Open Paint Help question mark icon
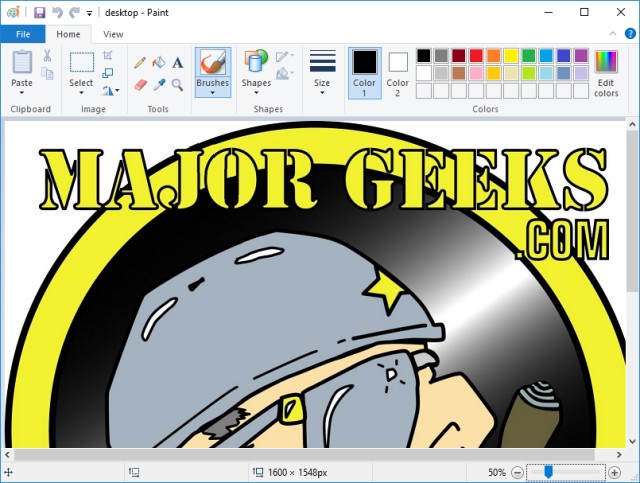Viewport: 640px width, 483px height. (x=630, y=33)
